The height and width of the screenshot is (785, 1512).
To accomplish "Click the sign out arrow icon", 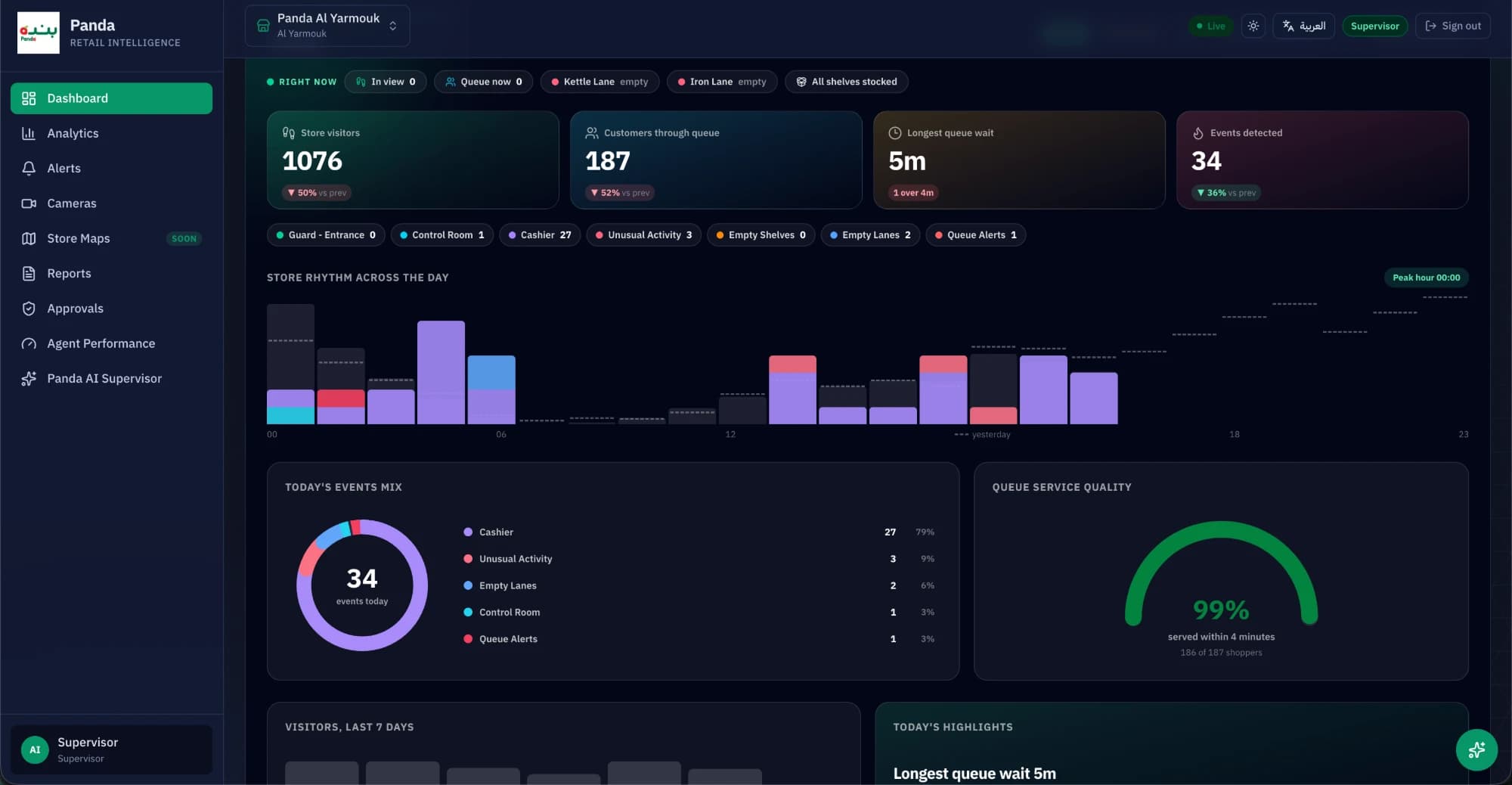I will [x=1430, y=26].
